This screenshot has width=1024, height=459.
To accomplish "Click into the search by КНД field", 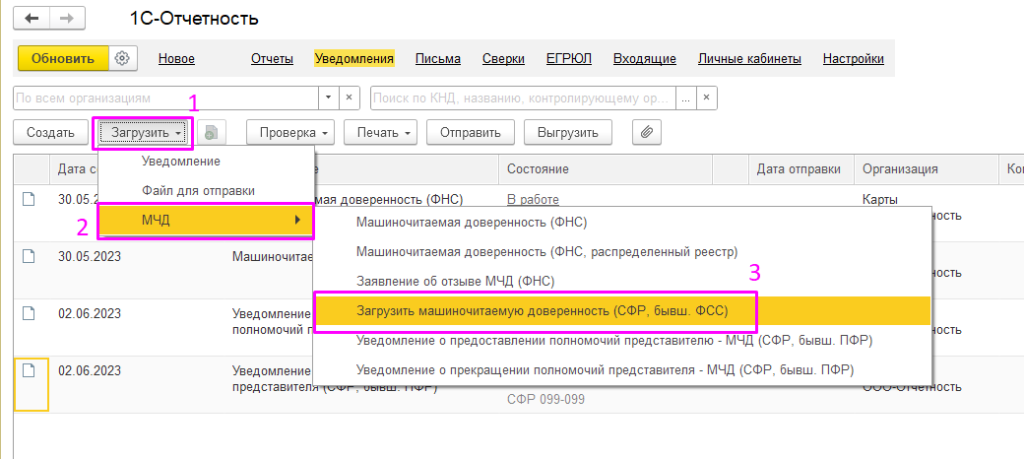I will point(520,98).
